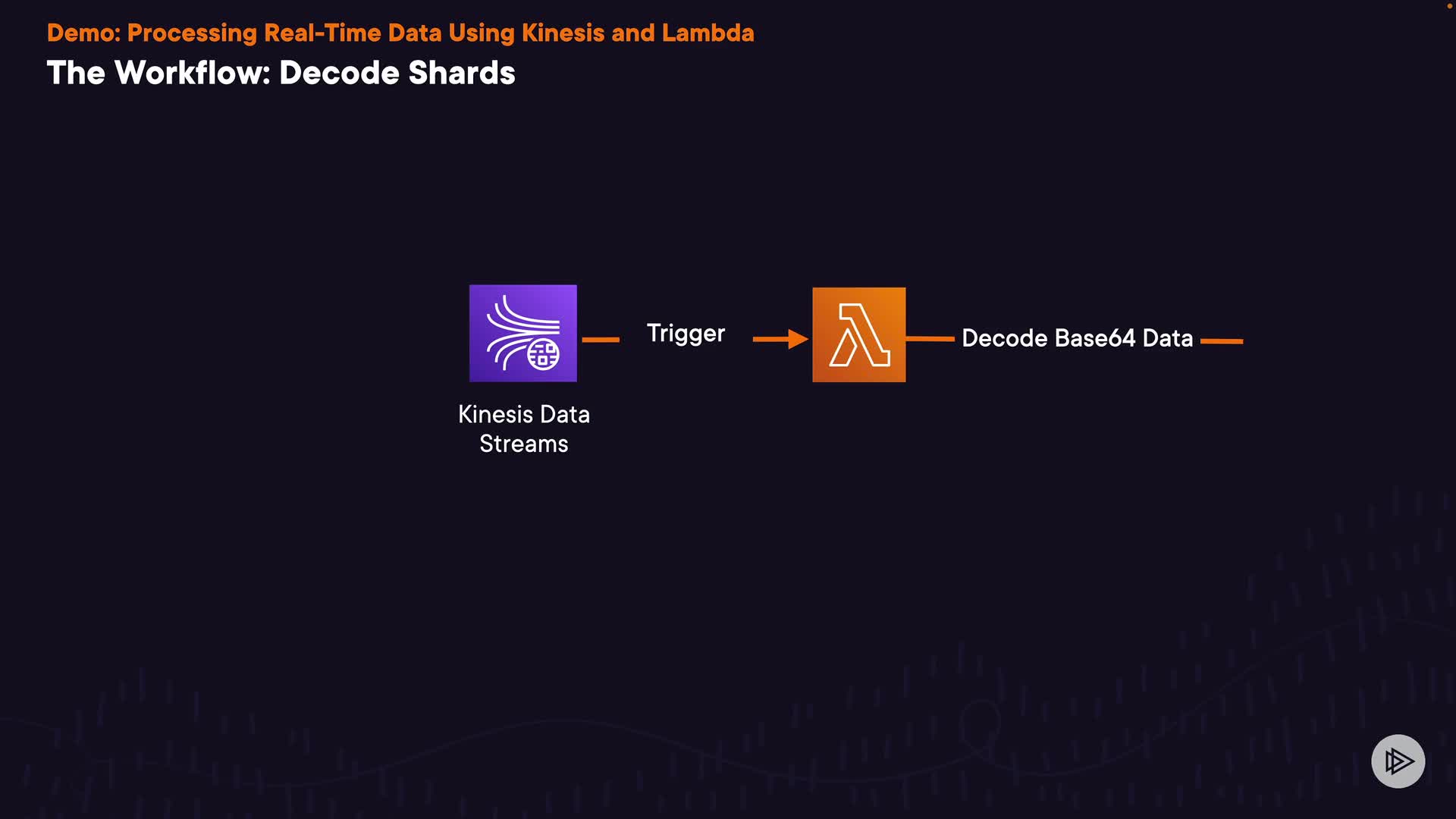Screen dimensions: 1456x819
Task: Click the word Streams under the Kinesis icon
Action: (523, 444)
